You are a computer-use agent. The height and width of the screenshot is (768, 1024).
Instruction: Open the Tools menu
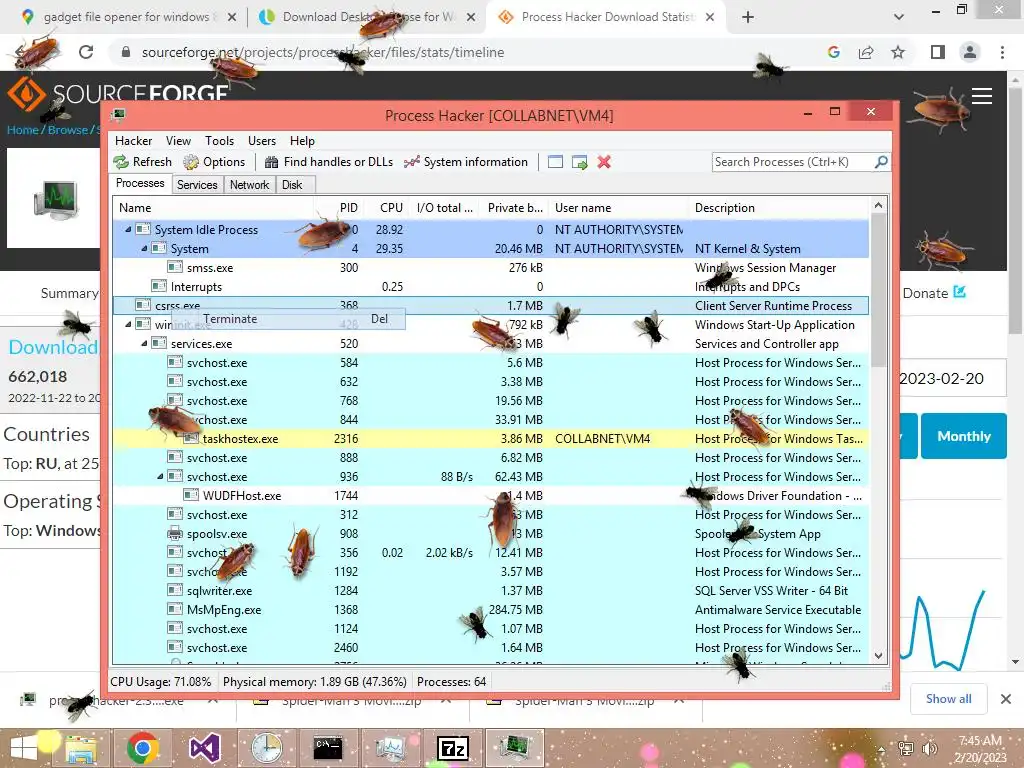219,140
